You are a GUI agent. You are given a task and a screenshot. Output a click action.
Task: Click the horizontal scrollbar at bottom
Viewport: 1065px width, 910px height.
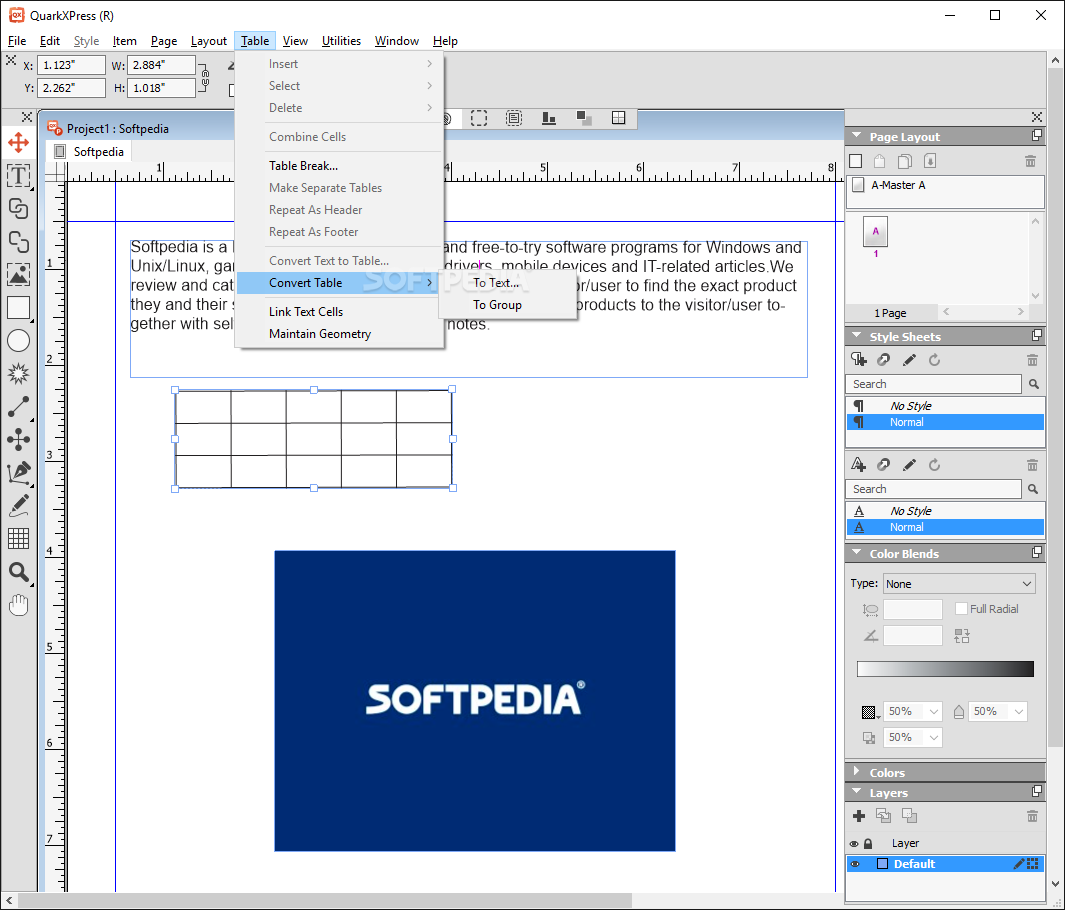click(x=326, y=900)
